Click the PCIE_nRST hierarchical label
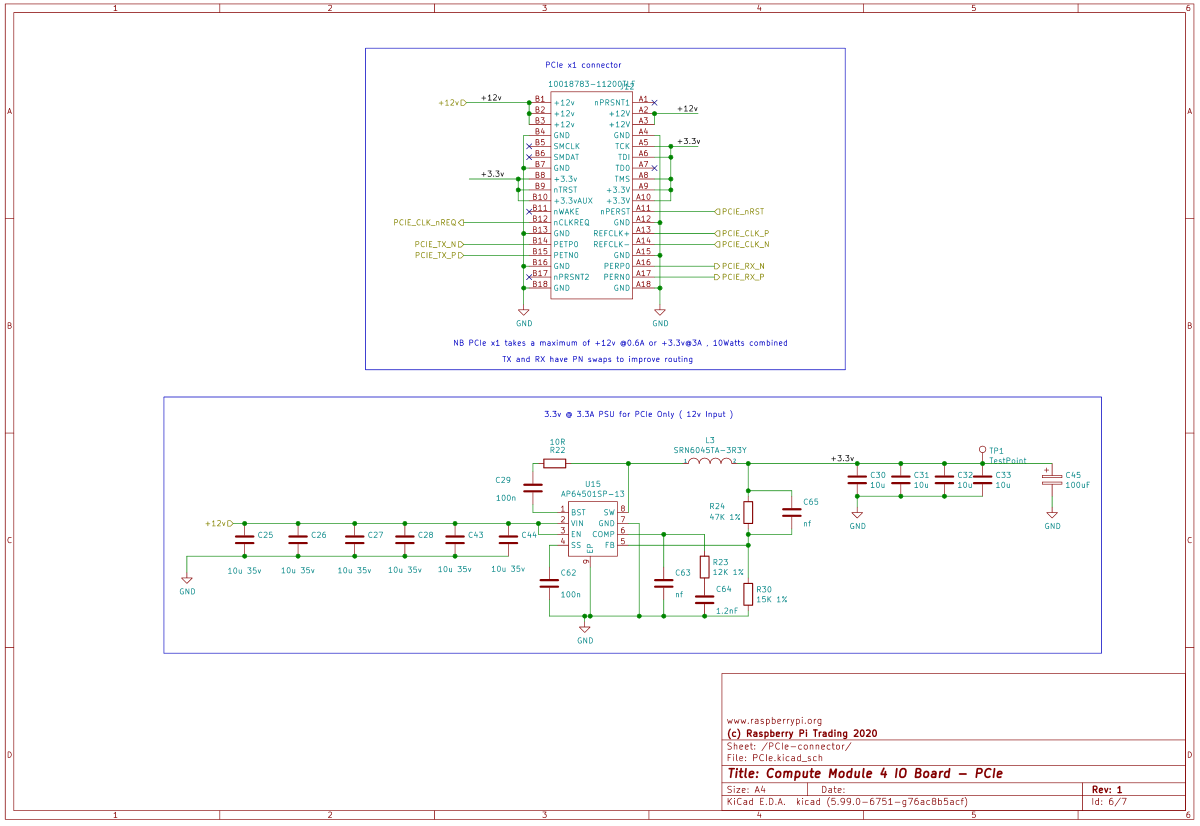The width and height of the screenshot is (1200, 826). click(742, 211)
